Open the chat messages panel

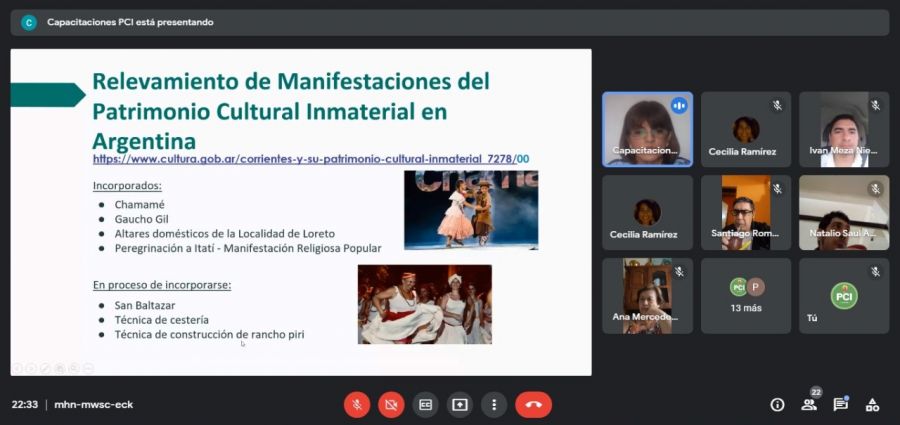(840, 404)
